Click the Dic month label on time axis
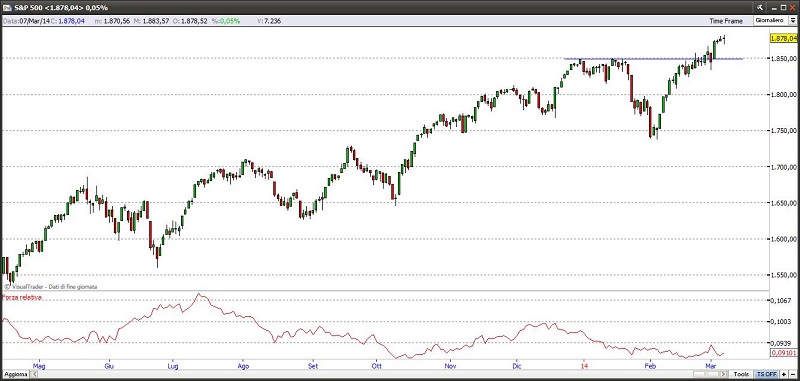The height and width of the screenshot is (381, 800). click(517, 366)
